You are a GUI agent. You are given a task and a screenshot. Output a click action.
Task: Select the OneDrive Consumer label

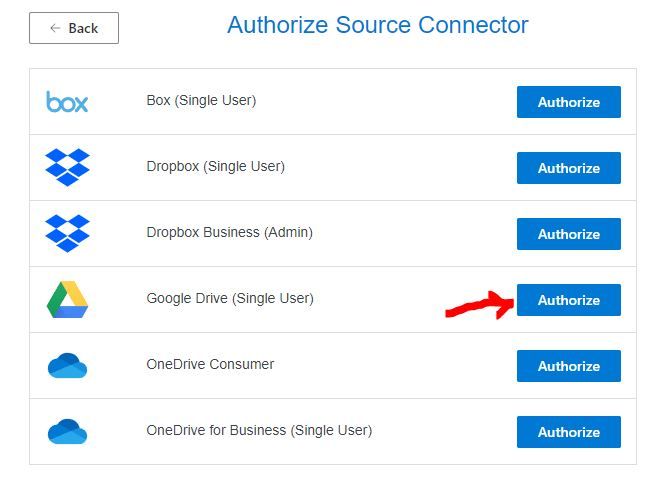(210, 364)
